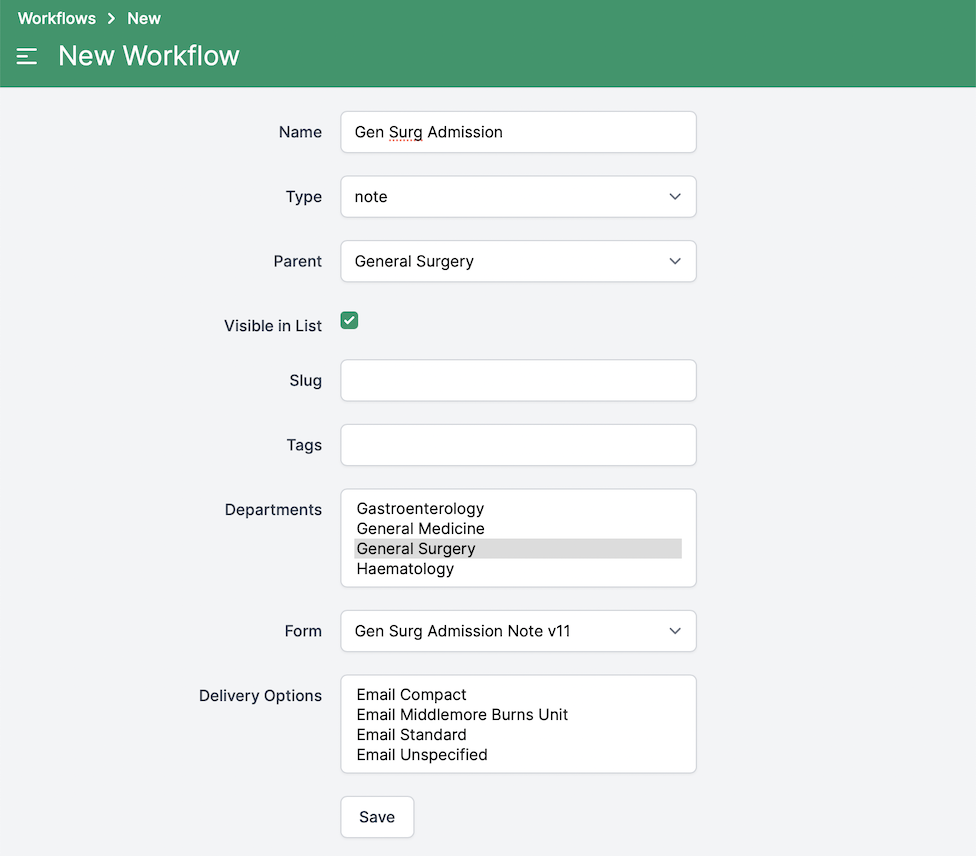Open the Type dropdown

518,197
